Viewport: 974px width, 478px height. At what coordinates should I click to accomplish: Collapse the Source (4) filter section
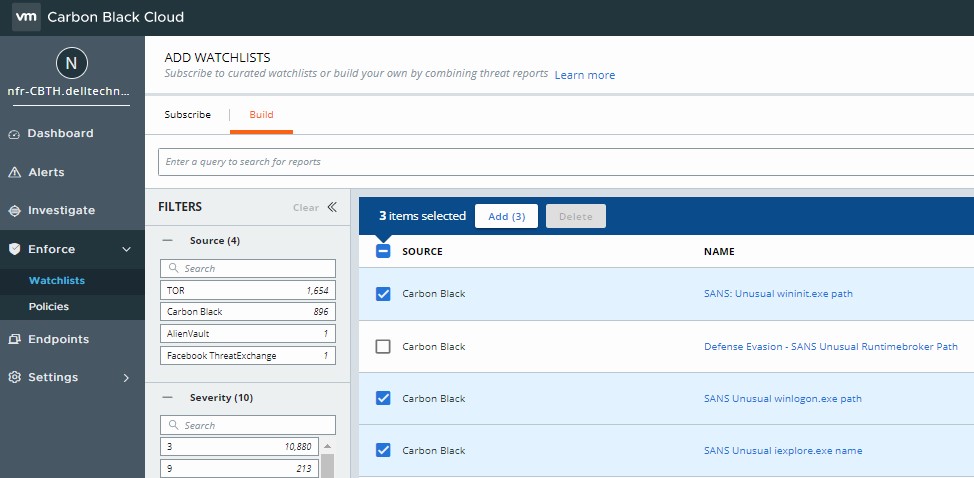[x=168, y=241]
